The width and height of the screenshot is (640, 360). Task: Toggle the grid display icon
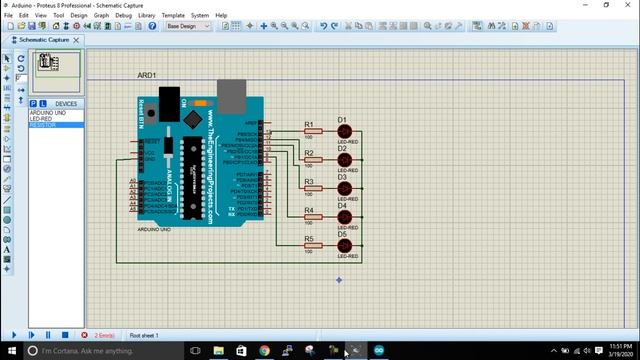pyautogui.click(x=236, y=26)
